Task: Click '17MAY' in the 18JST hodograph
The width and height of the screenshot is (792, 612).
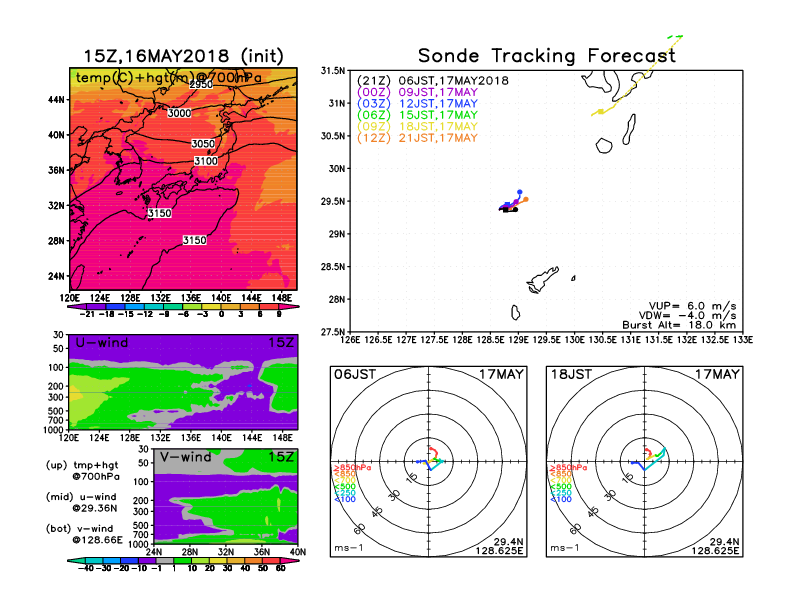Action: 718,375
